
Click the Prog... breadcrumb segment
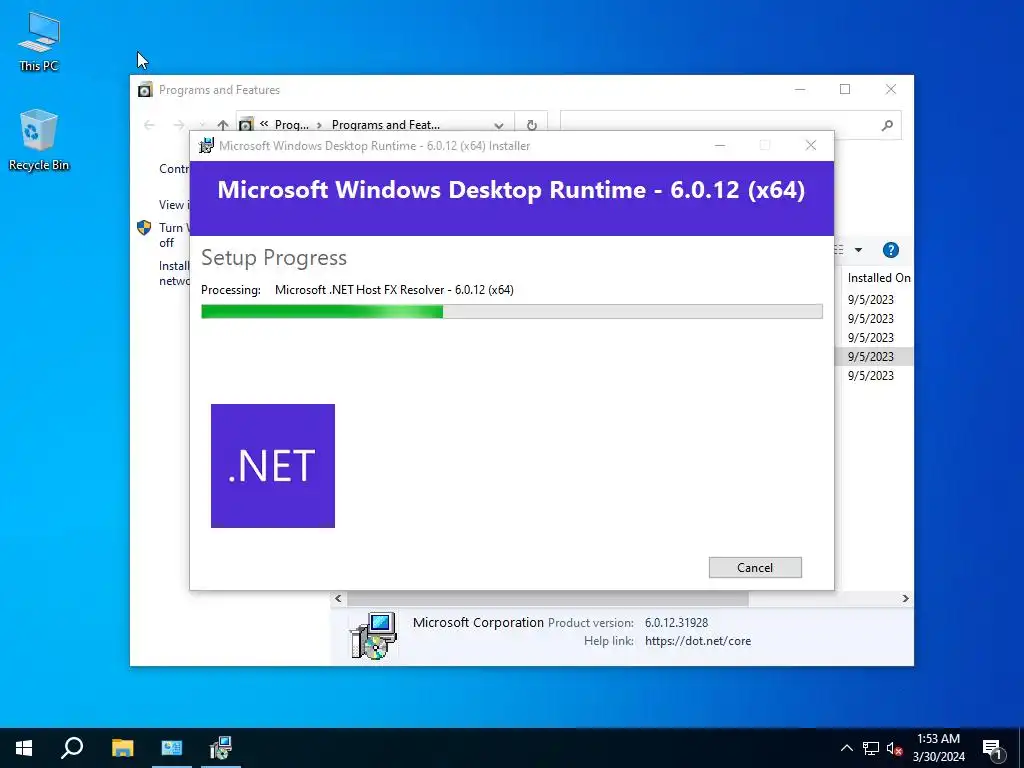291,125
